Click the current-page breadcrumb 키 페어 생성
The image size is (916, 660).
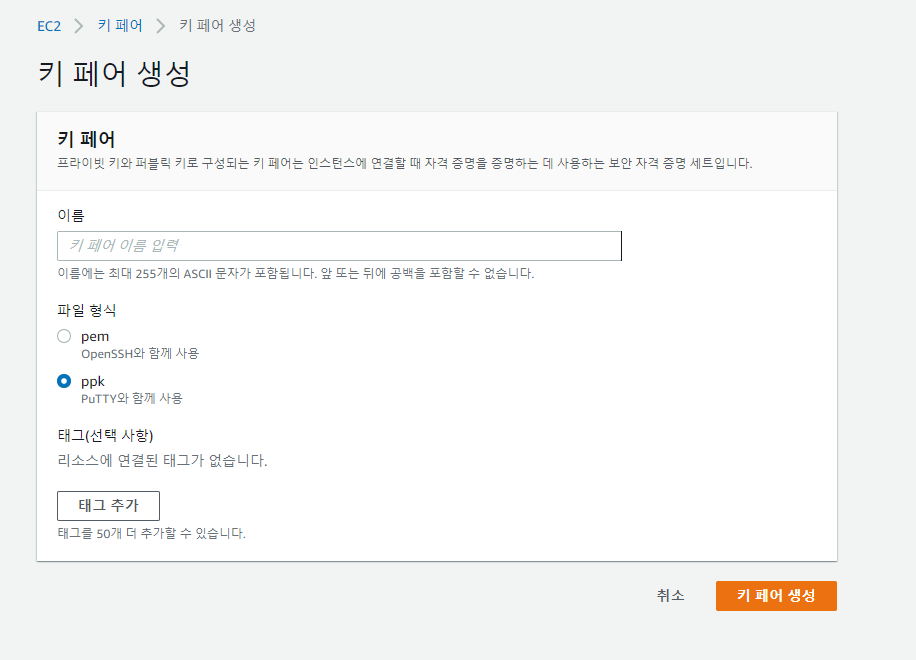click(218, 26)
